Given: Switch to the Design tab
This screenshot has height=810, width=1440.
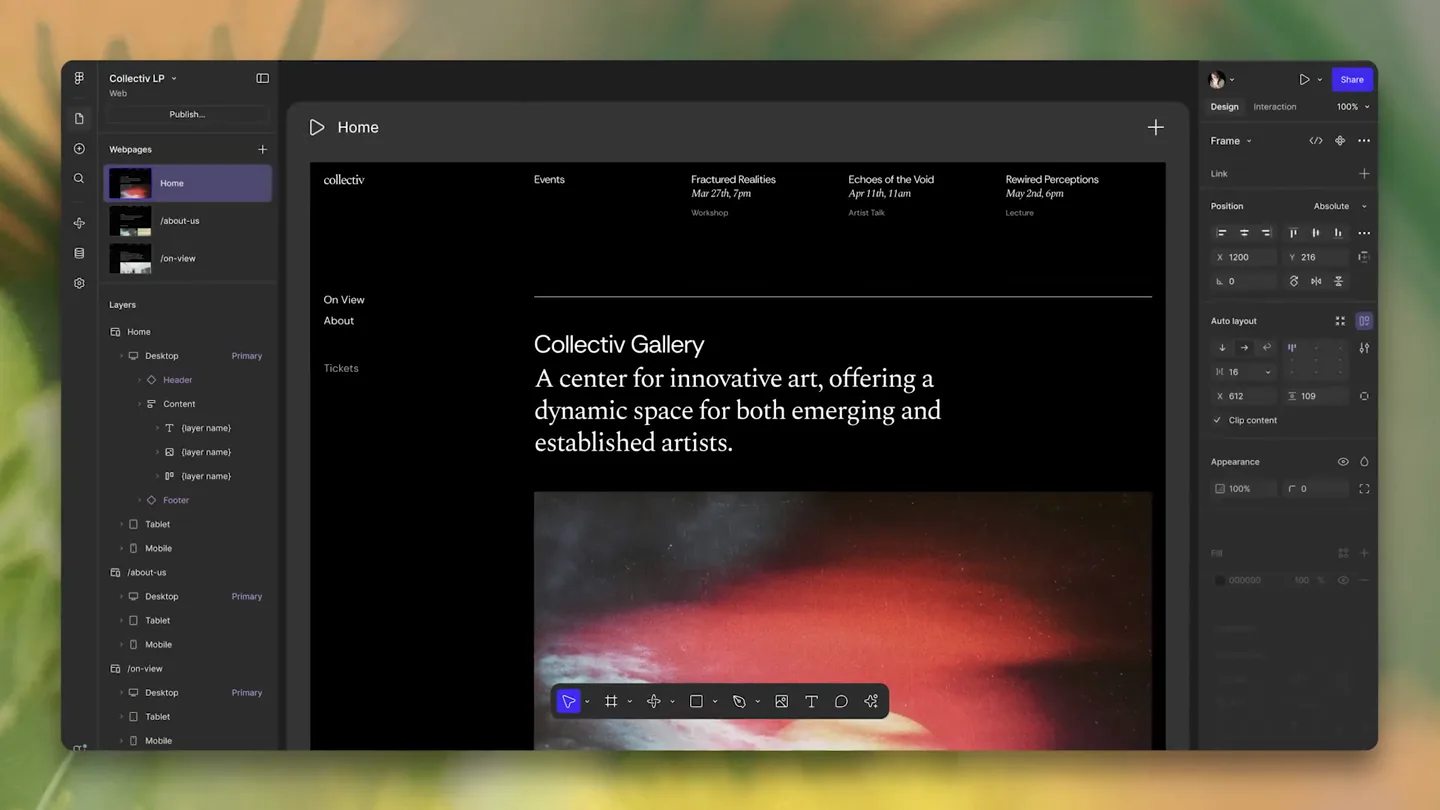Looking at the screenshot, I should [1224, 107].
